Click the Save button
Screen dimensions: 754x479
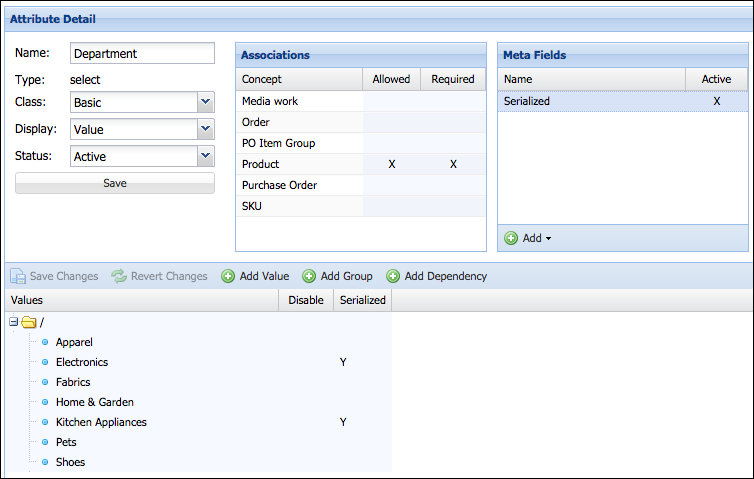pos(115,183)
